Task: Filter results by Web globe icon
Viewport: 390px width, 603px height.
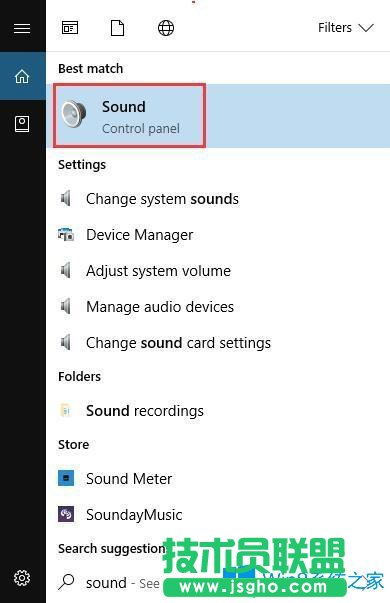Action: pyautogui.click(x=166, y=28)
